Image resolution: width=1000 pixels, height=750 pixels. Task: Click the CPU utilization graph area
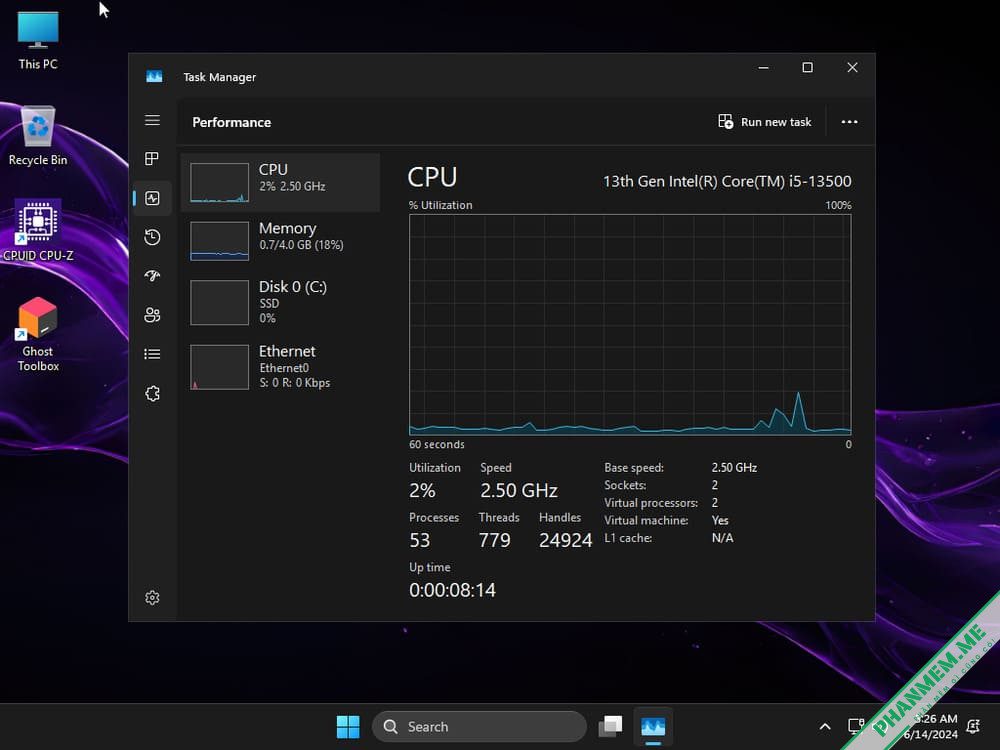[x=630, y=325]
